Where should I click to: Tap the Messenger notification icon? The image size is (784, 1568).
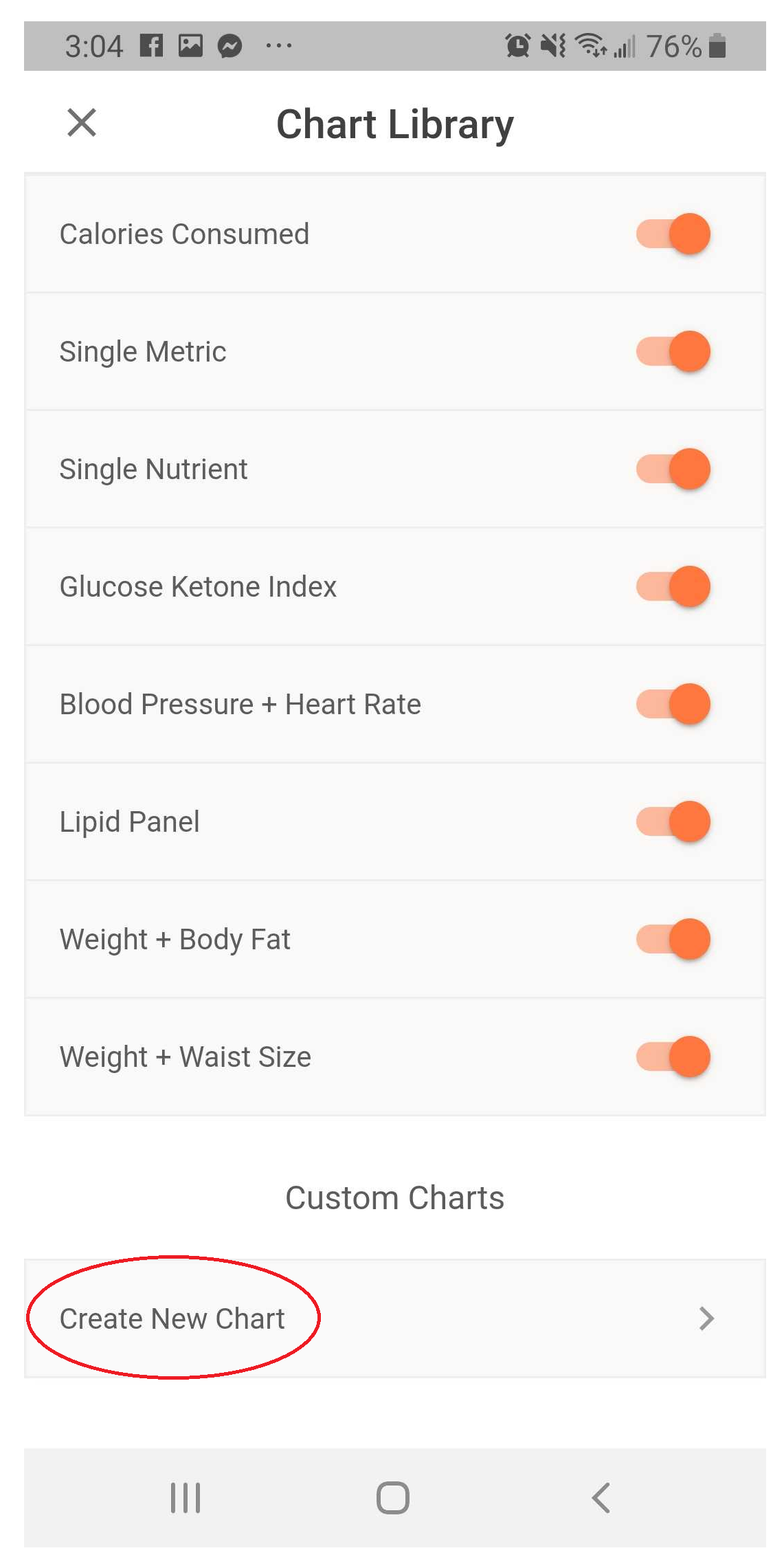[x=230, y=46]
